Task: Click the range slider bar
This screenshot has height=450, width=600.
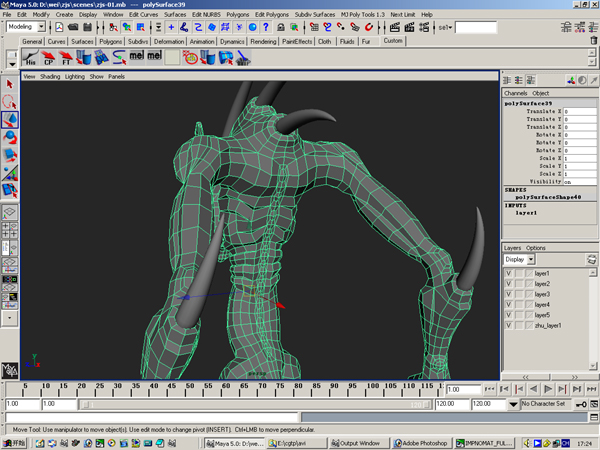Action: (255, 404)
